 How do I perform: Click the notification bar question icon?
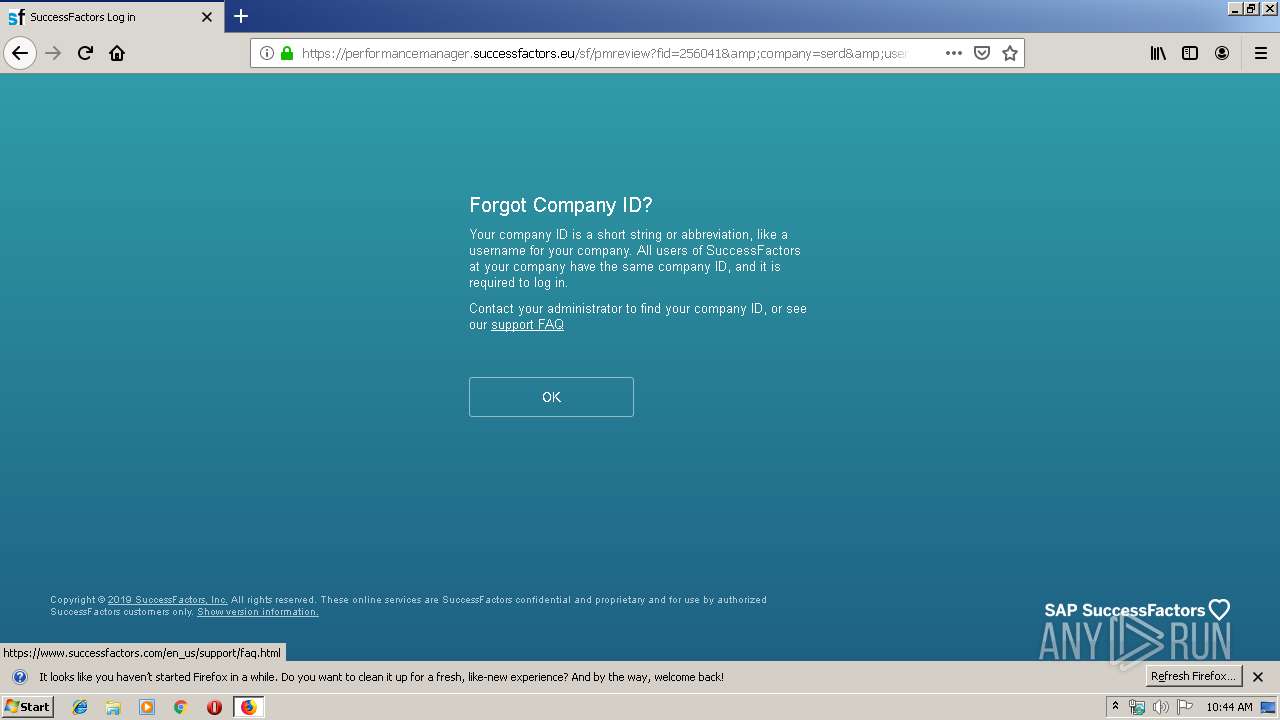click(19, 677)
